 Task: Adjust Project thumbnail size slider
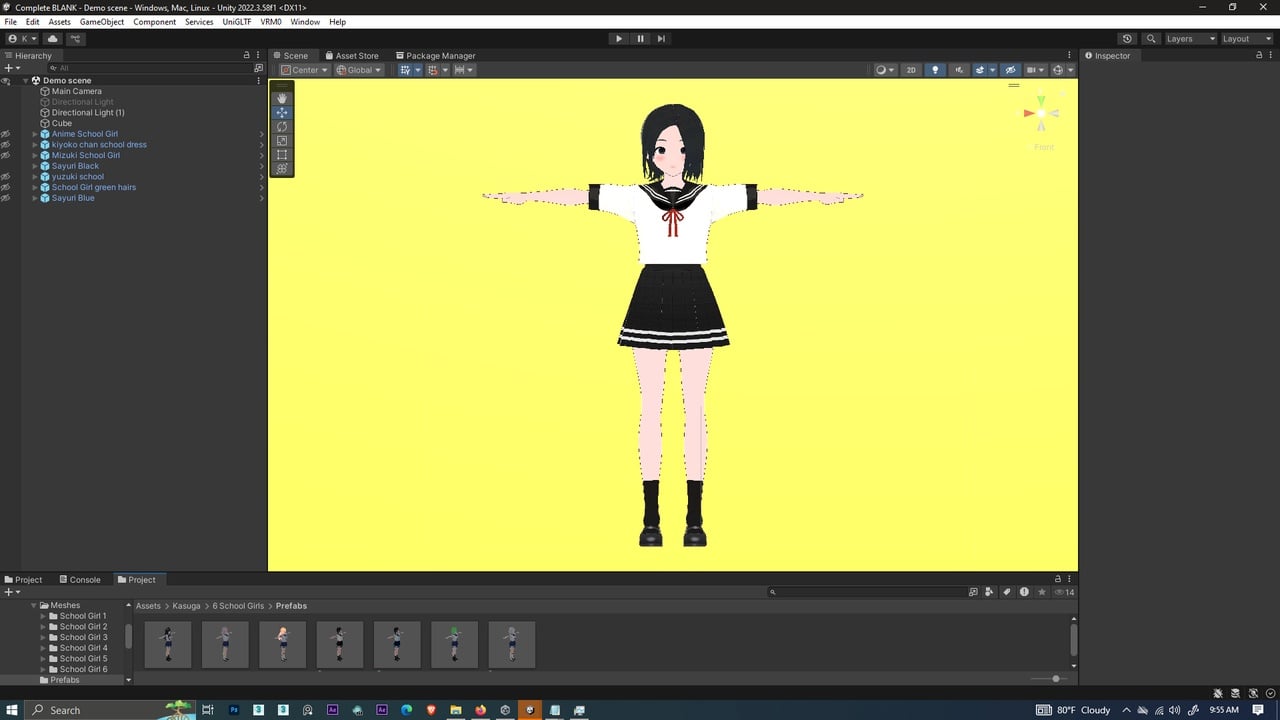(x=1048, y=679)
